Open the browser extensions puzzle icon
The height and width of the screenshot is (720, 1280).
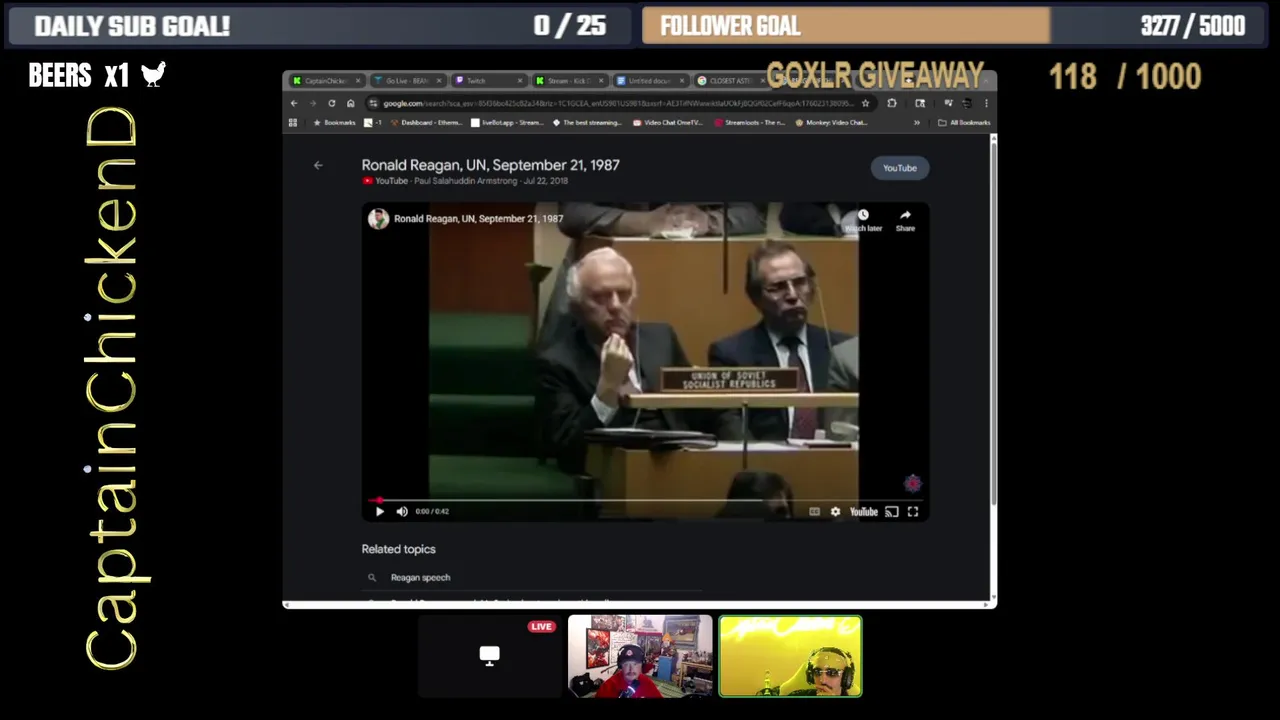892,103
